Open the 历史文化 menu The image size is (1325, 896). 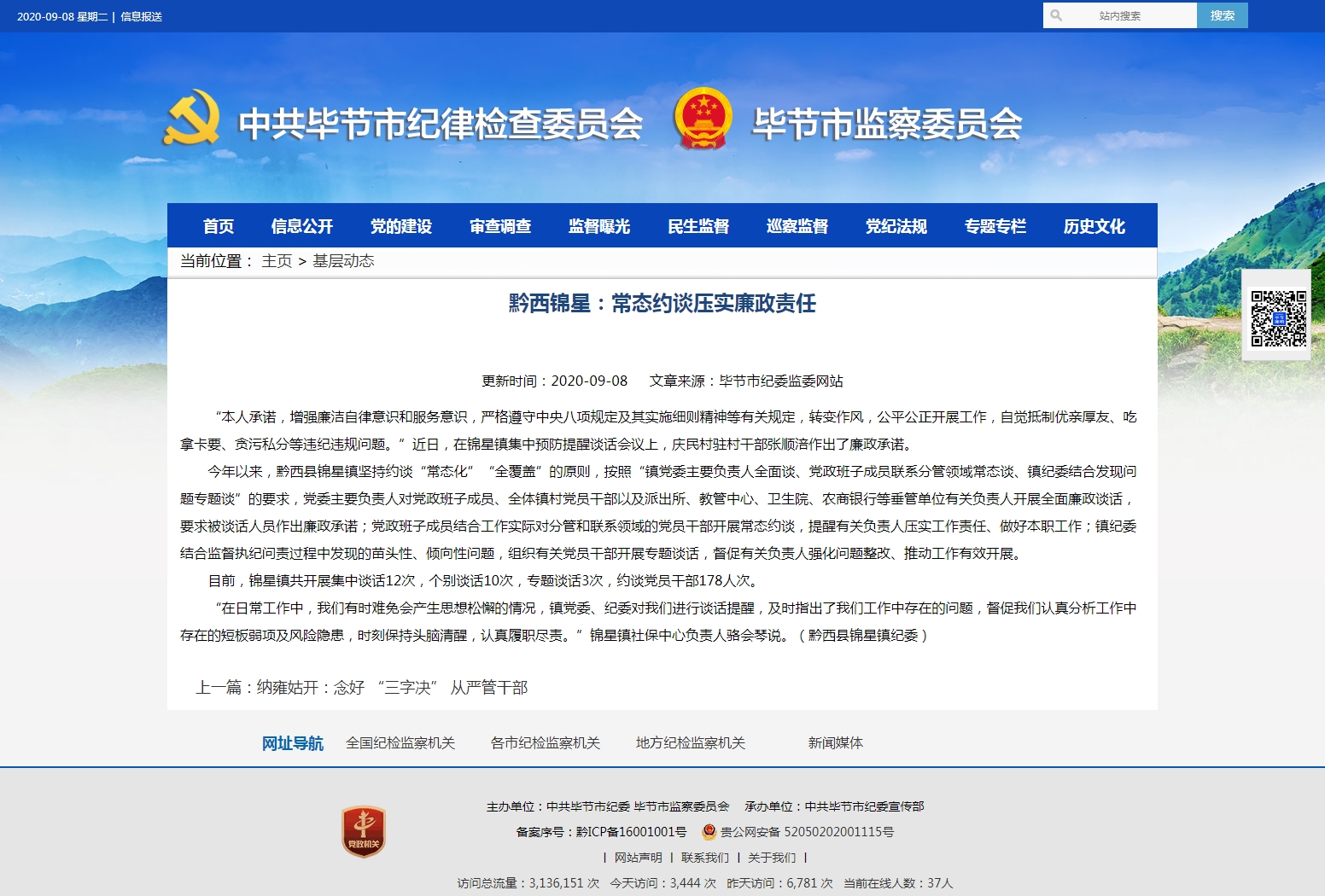click(x=1094, y=226)
